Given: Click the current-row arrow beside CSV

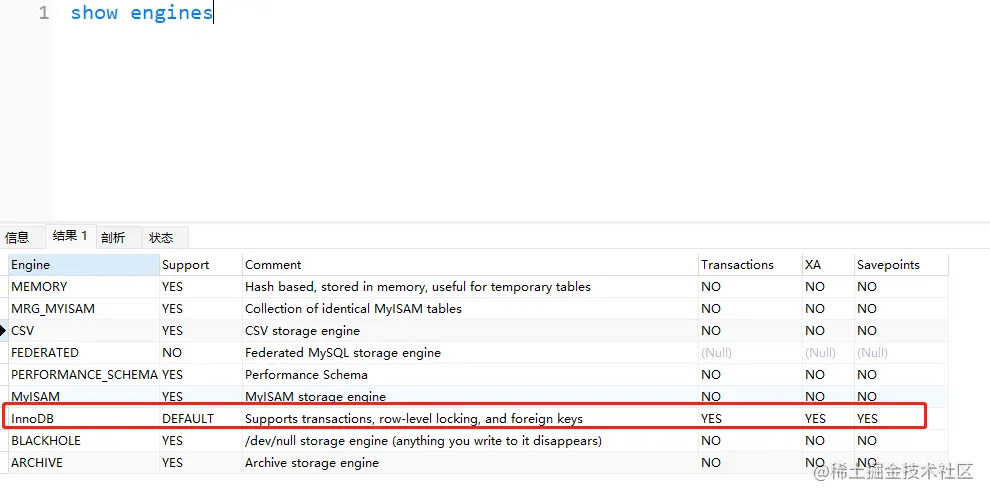Looking at the screenshot, I should (x=3, y=330).
